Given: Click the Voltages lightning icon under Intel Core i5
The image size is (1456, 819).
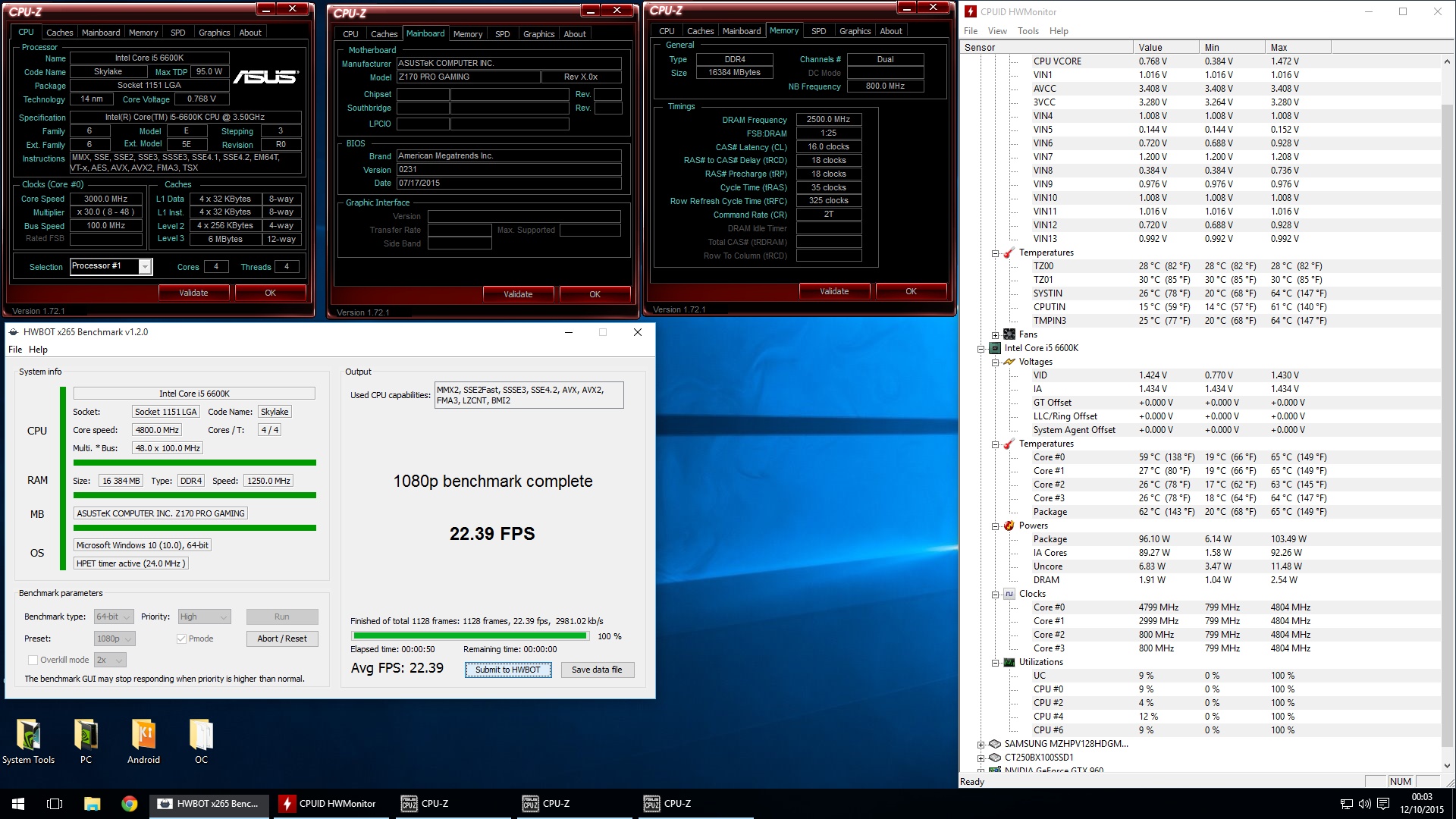Looking at the screenshot, I should pos(1009,362).
